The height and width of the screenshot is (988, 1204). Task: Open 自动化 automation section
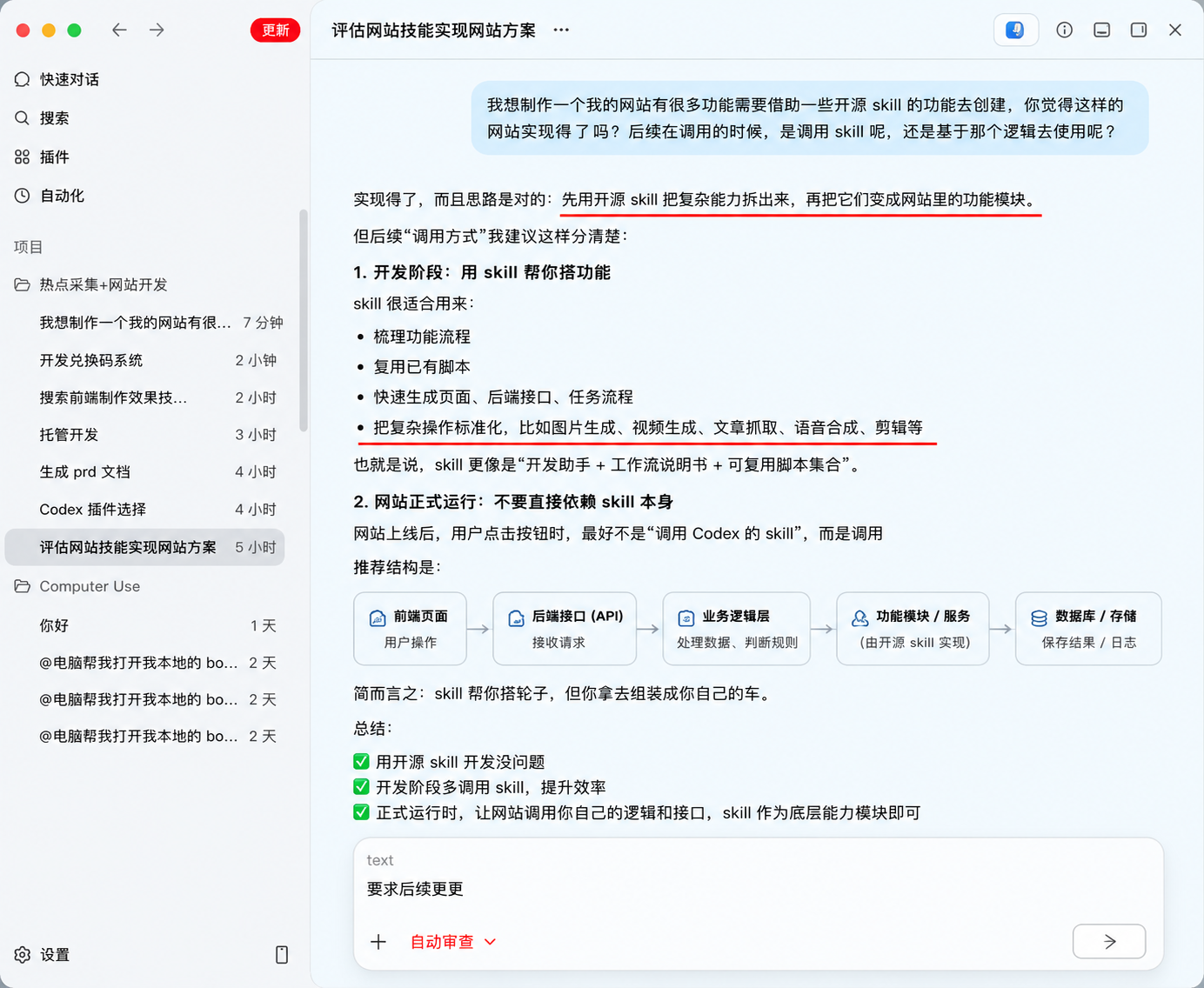point(62,196)
